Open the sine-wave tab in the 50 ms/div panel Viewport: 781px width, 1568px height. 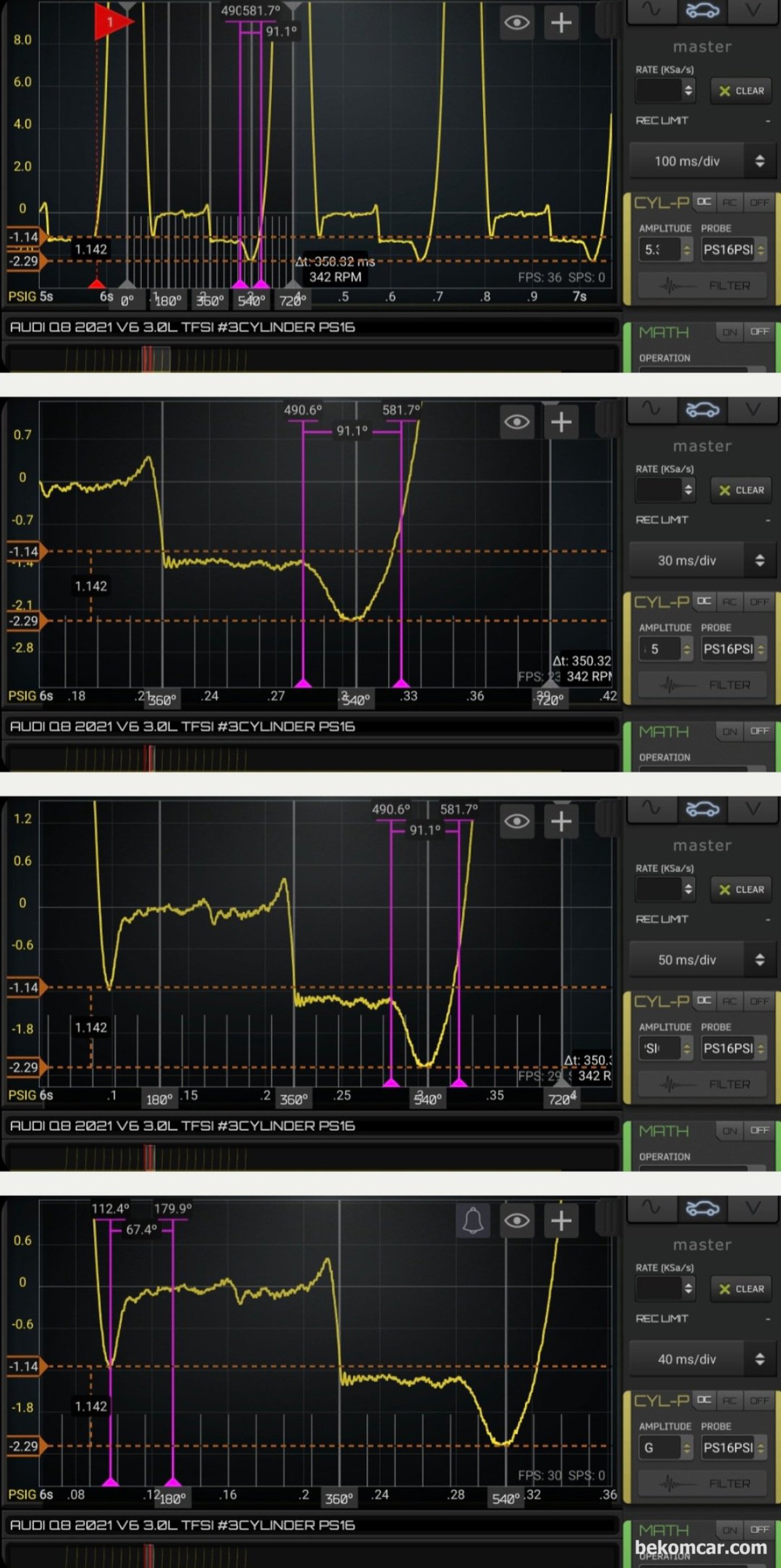pyautogui.click(x=652, y=809)
